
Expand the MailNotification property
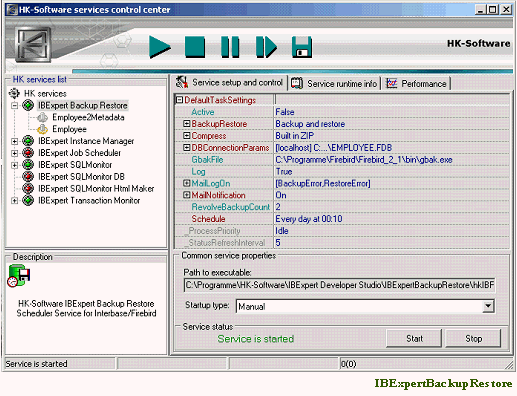pos(187,195)
